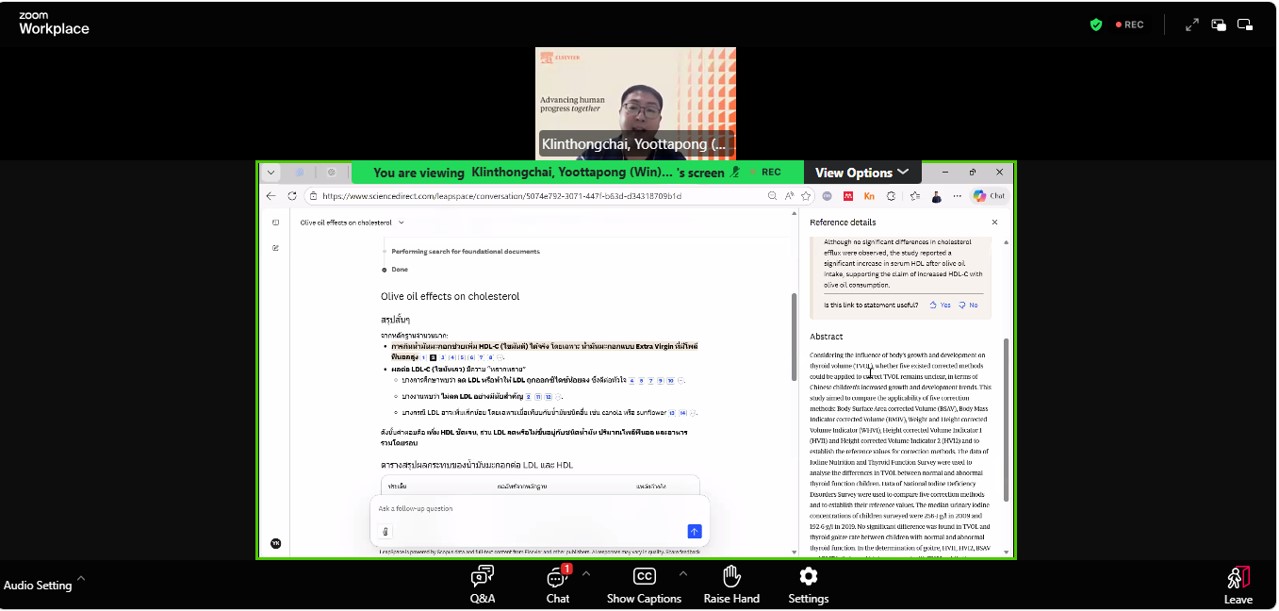The image size is (1279, 611).
Task: Click the attachment icon in question box
Action: pyautogui.click(x=385, y=532)
